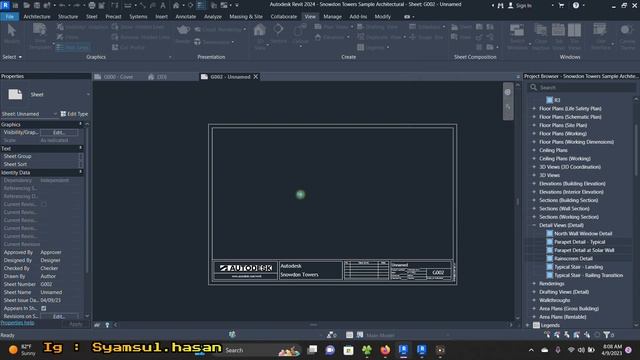This screenshot has height=360, width=640.
Task: Click the Sheet icon in Sheet Composition
Action: pos(455,27)
